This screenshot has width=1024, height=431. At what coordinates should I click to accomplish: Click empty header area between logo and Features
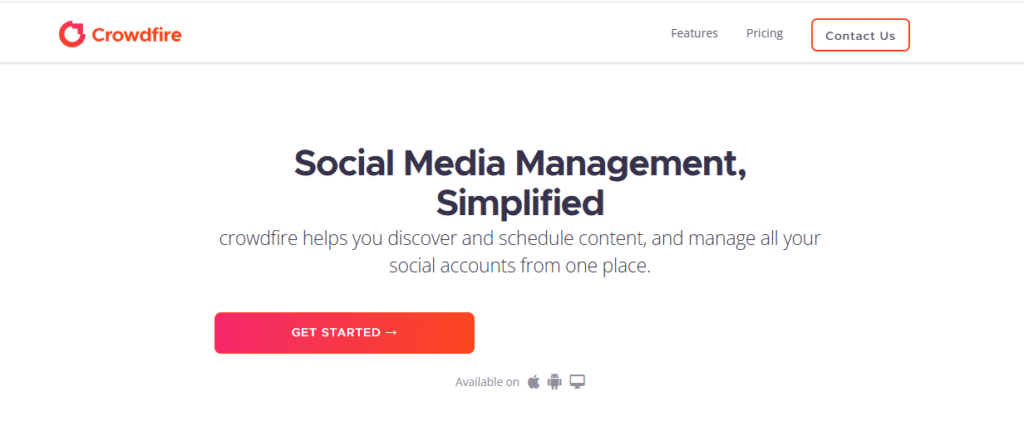424,34
